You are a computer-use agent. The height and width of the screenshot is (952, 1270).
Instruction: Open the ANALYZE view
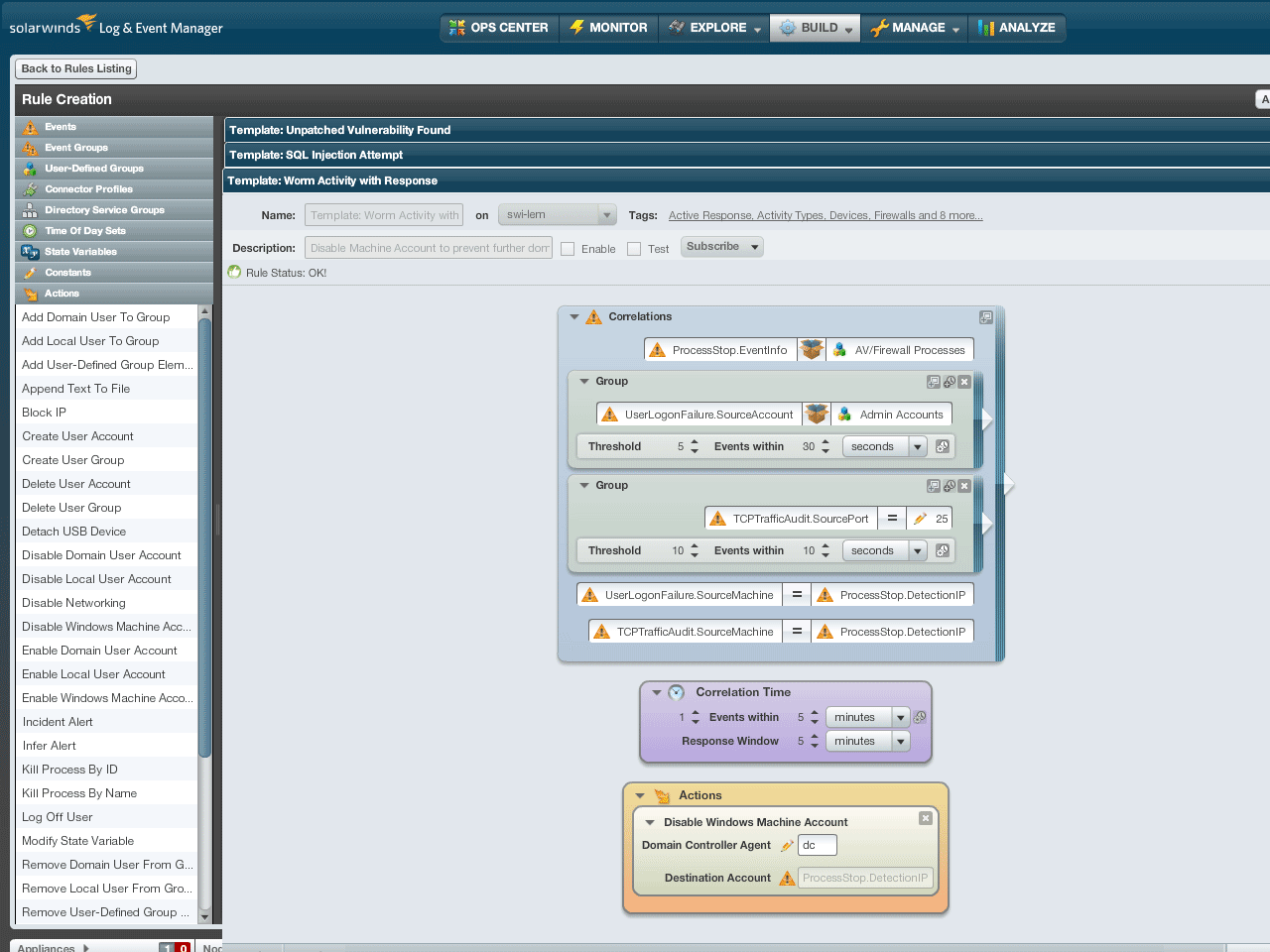1017,28
